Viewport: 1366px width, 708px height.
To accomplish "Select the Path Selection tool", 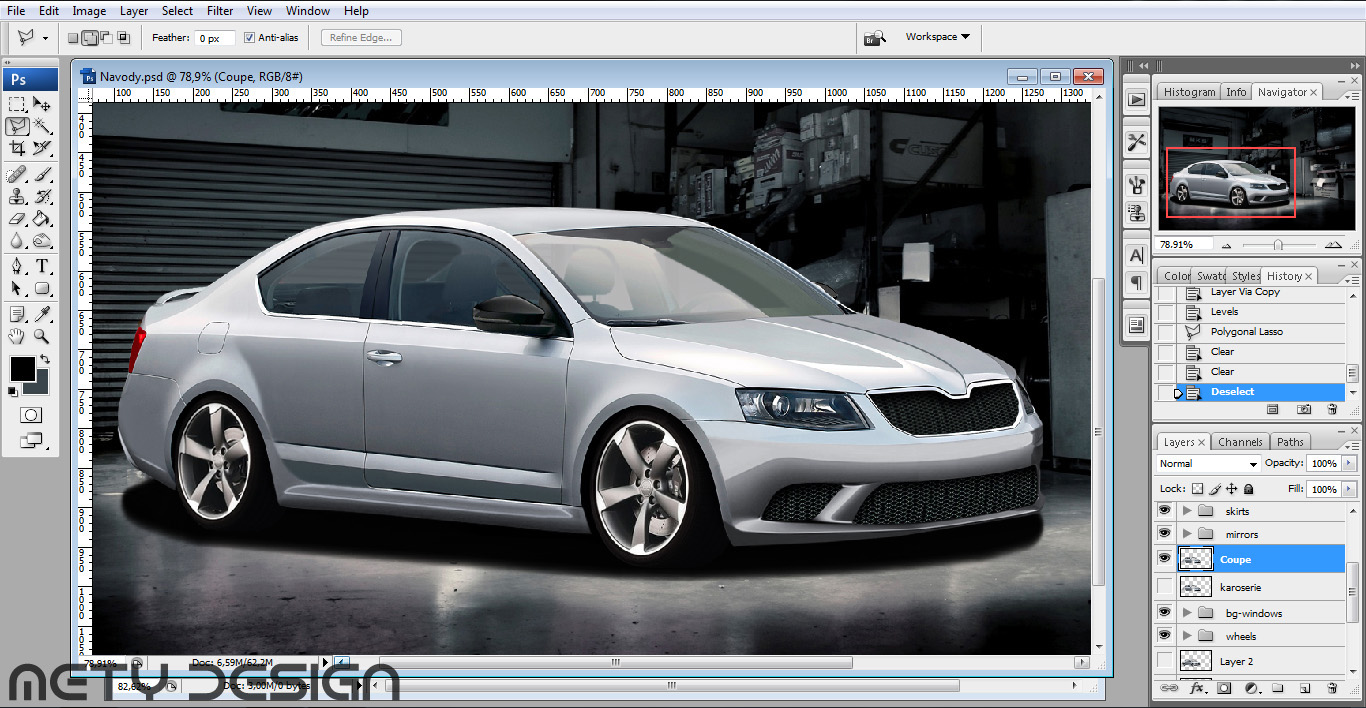I will 17,289.
